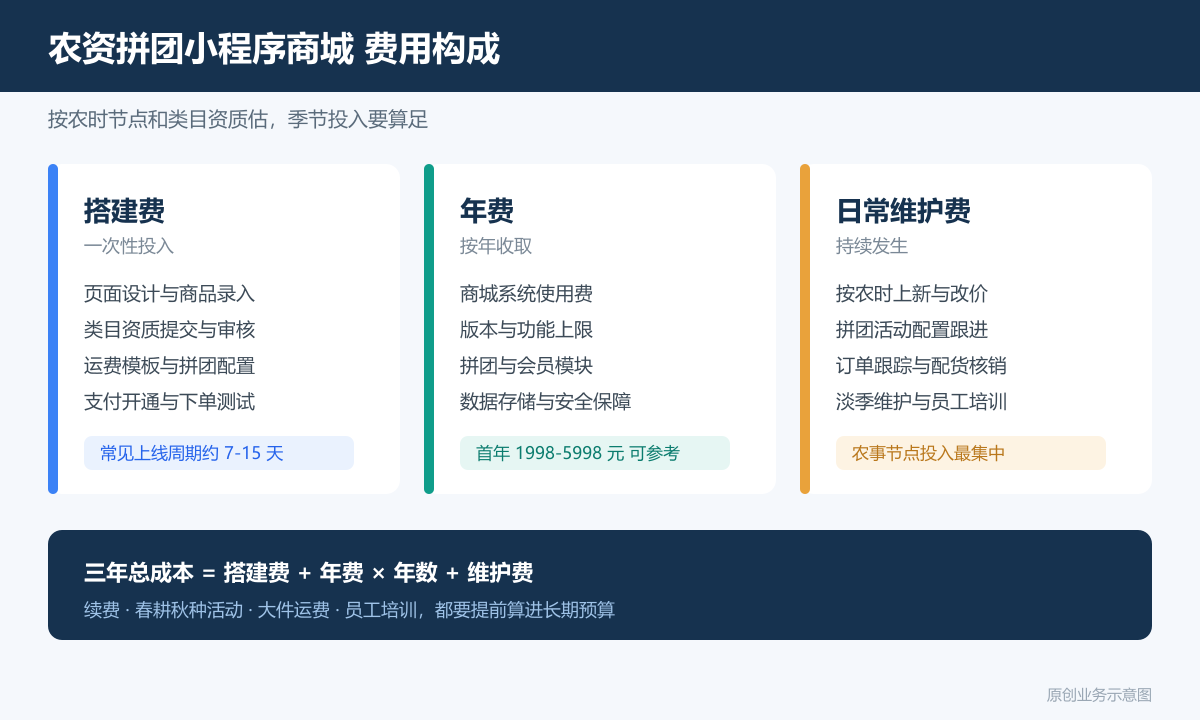This screenshot has height=720, width=1200.
Task: Click the note starting with 续费 · 春耕秋种活动
Action: 350,610
